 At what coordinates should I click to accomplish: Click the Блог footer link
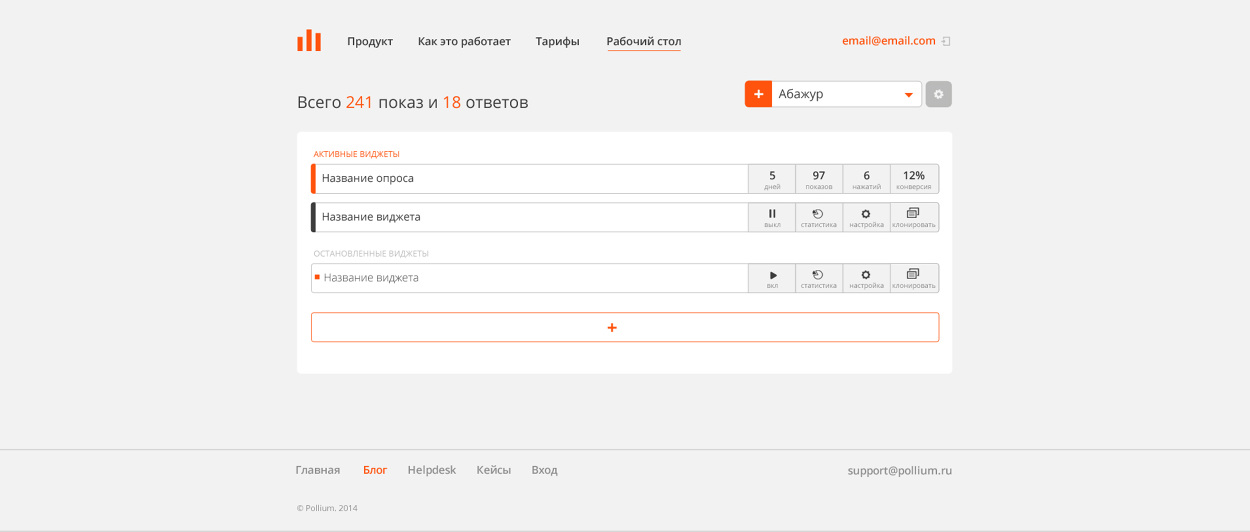point(375,470)
